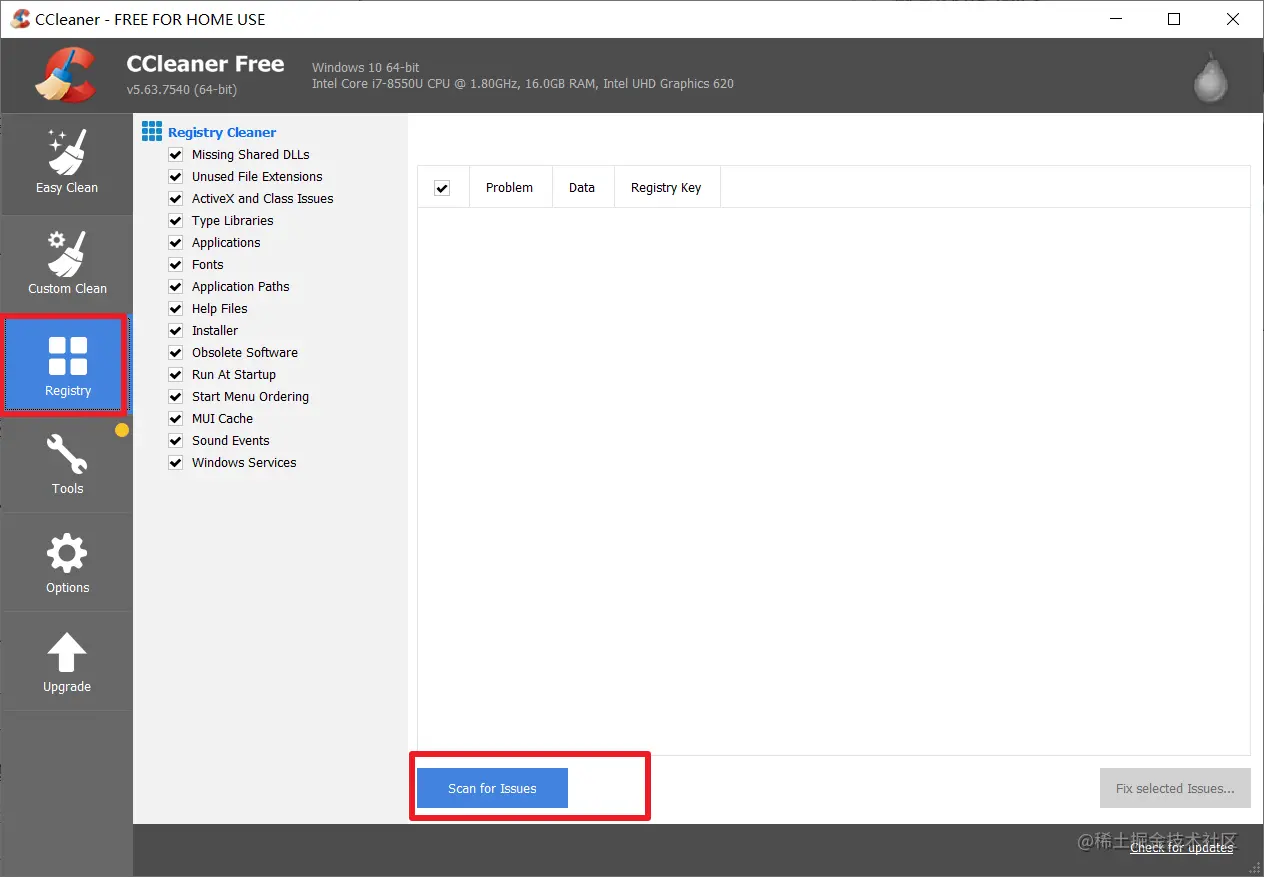This screenshot has height=877, width=1264.
Task: Toggle the select-all checkbox in results header
Action: pos(442,188)
